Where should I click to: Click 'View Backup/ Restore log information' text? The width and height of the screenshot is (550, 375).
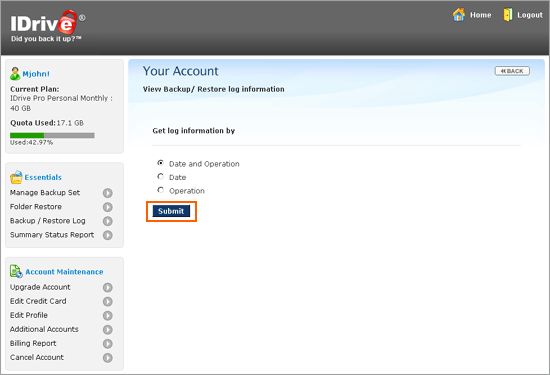[x=214, y=89]
